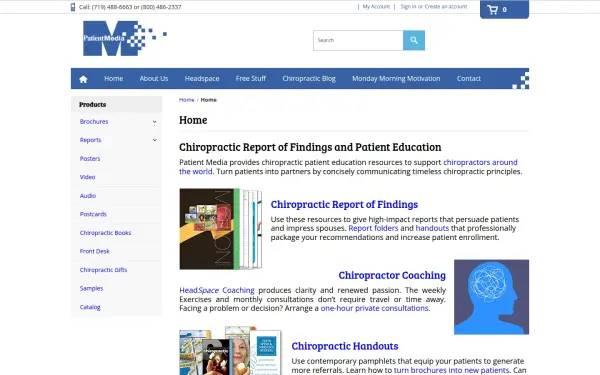Screen dimensions: 600x375
Task: Open the Brochures category
Action: (94, 121)
